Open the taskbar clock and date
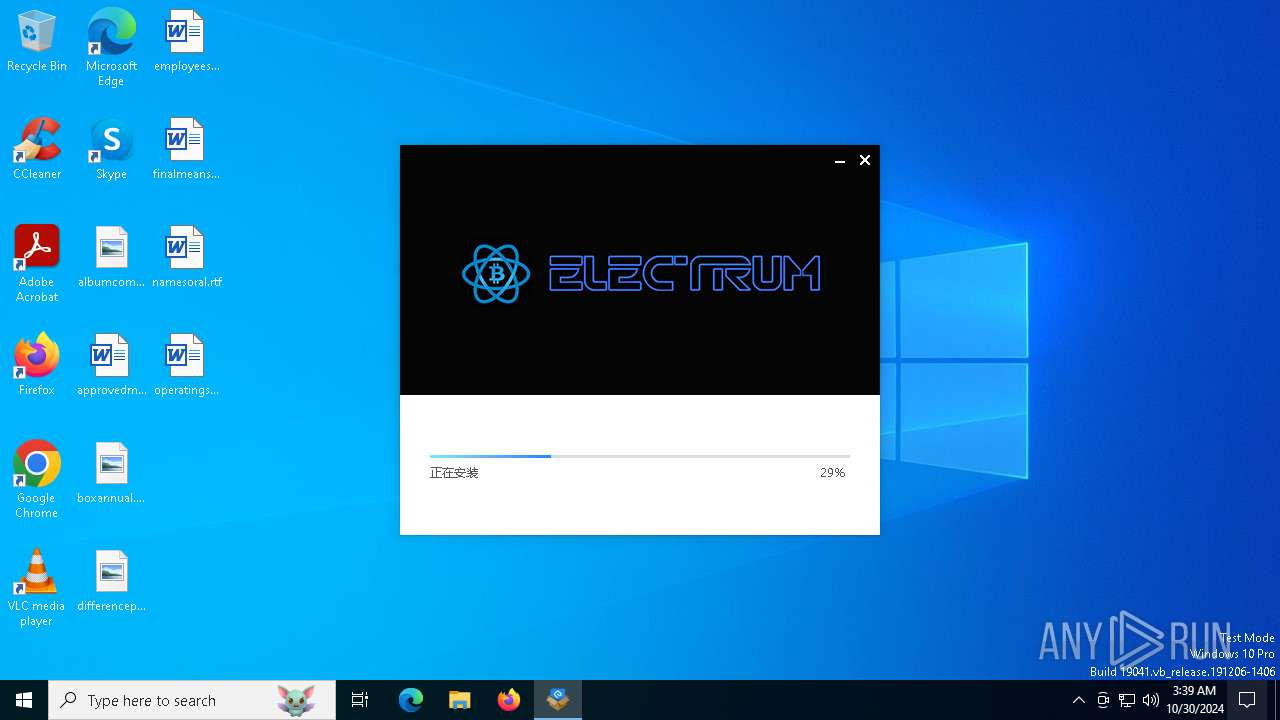Viewport: 1280px width, 720px height. (1195, 700)
